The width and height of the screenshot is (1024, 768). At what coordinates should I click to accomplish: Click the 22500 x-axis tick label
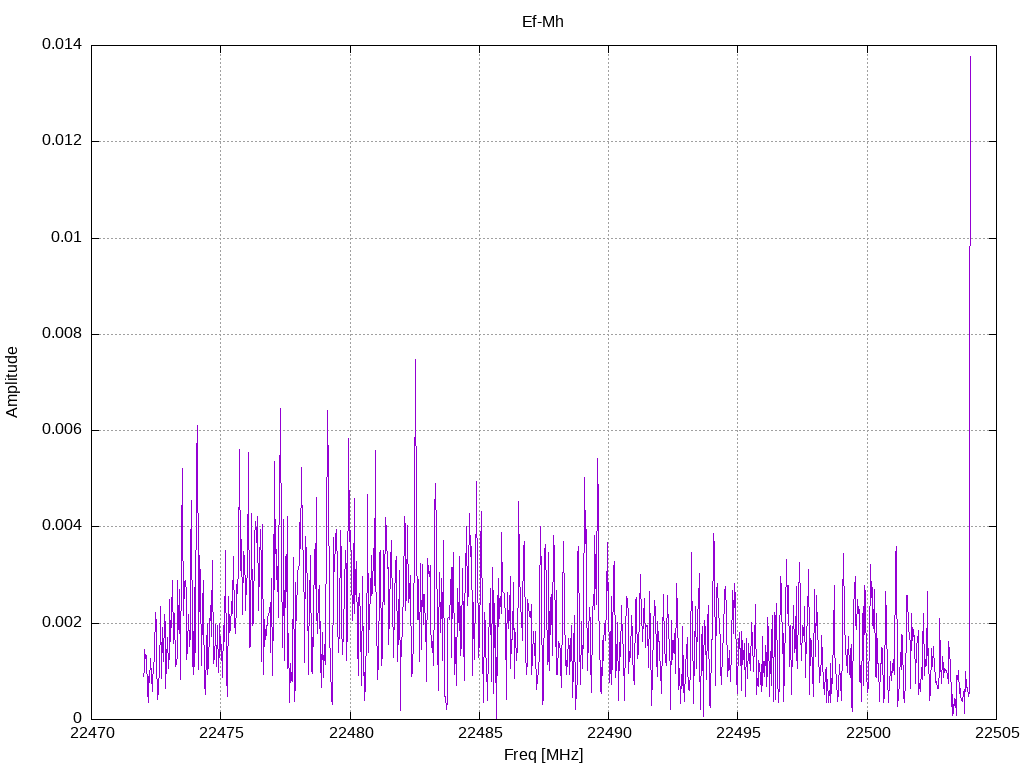click(867, 734)
